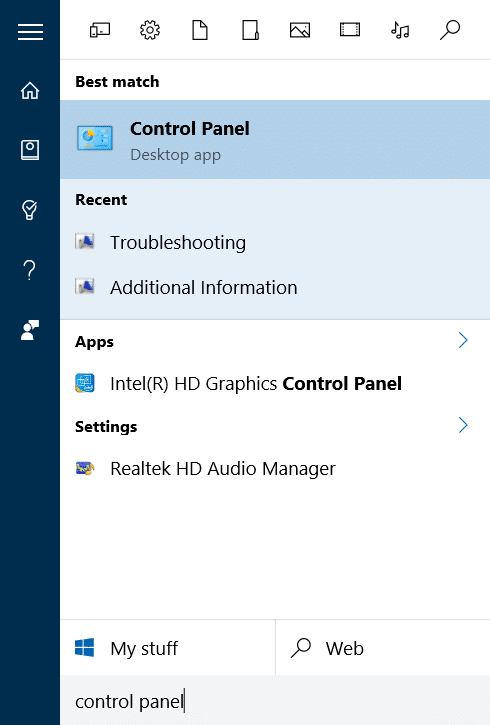The image size is (490, 725).
Task: Open recent Additional Information item
Action: pyautogui.click(x=275, y=288)
